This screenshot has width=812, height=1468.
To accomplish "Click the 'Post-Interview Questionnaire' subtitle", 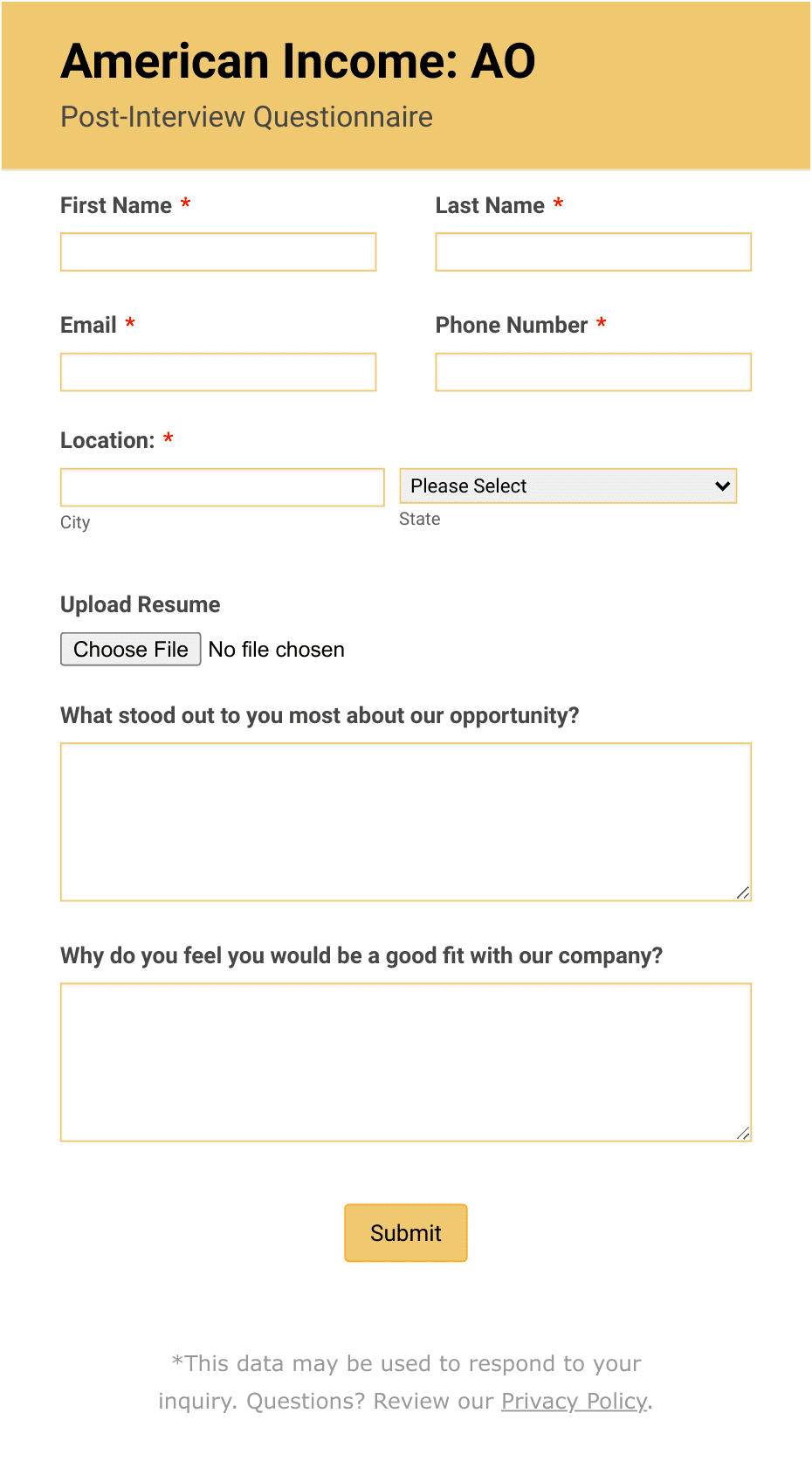I will pos(247,117).
